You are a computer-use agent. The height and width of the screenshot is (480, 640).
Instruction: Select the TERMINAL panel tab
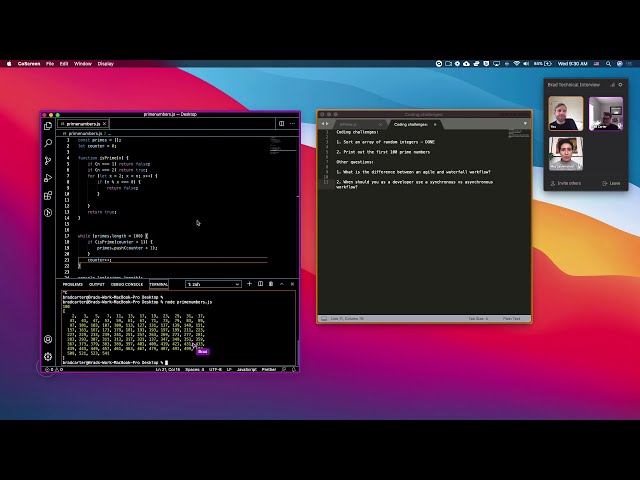tap(159, 284)
